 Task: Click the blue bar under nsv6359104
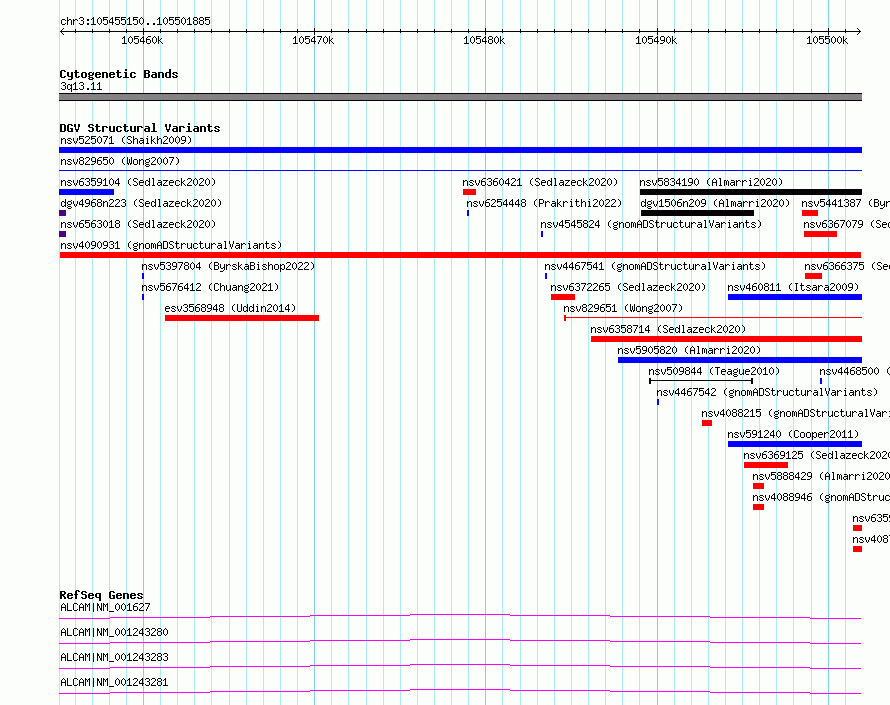point(87,192)
